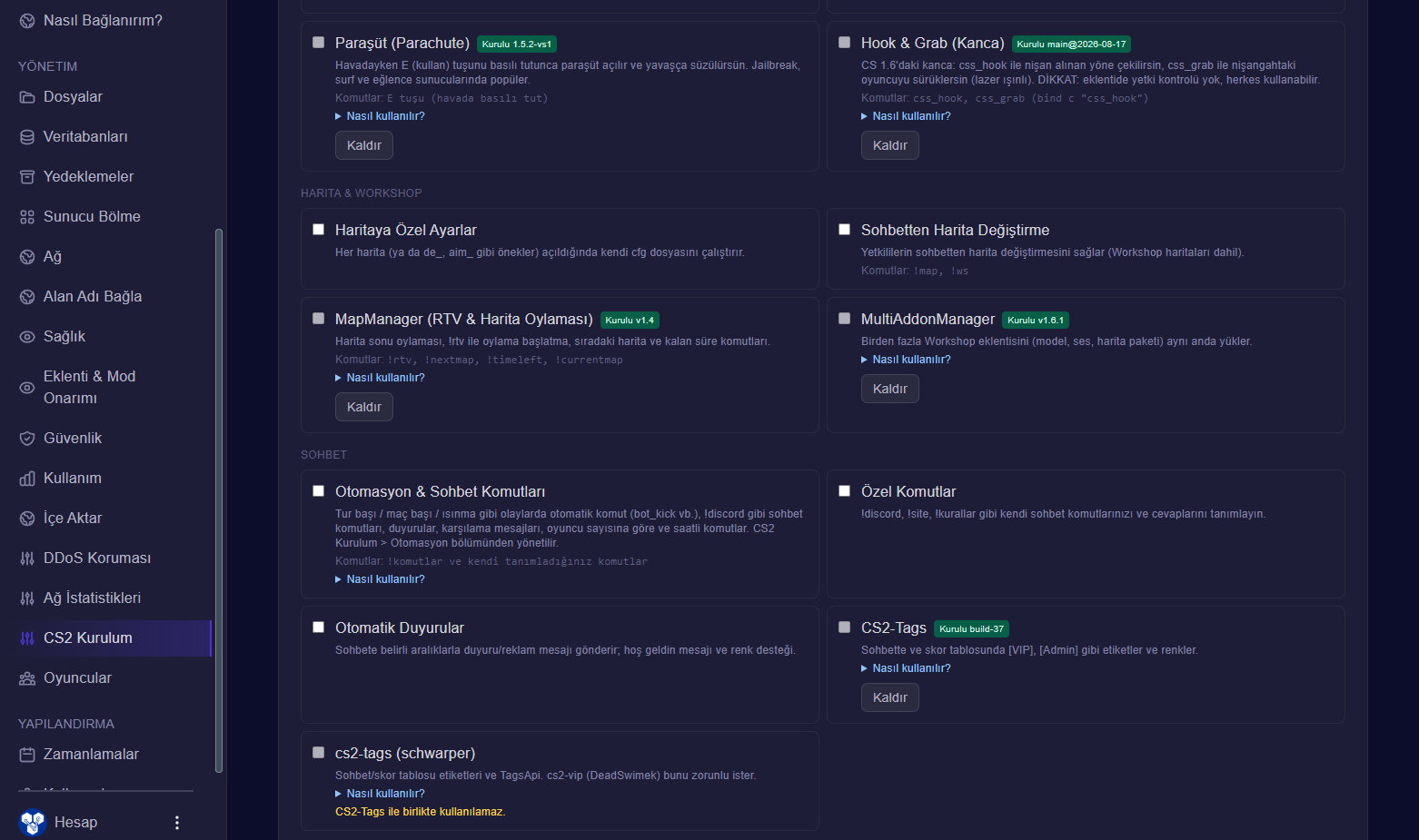
Task: Open the account three-dot menu next to Hesap
Action: click(x=177, y=823)
